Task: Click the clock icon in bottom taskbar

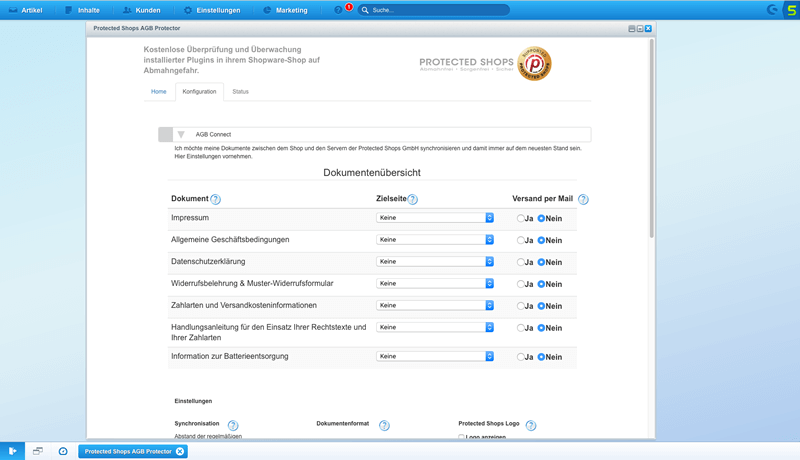Action: click(x=63, y=451)
